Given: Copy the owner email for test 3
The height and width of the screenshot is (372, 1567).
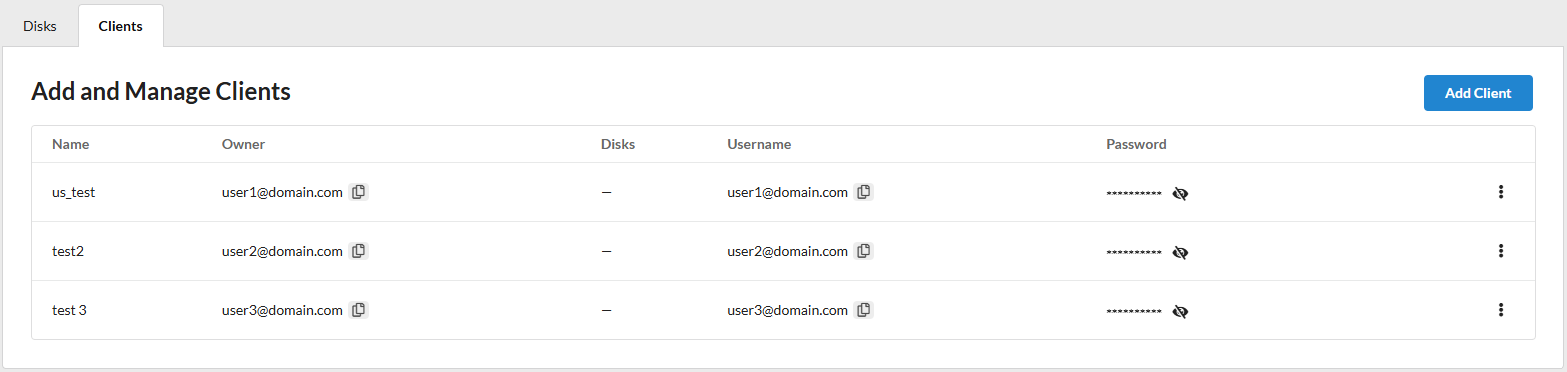Looking at the screenshot, I should click(359, 310).
